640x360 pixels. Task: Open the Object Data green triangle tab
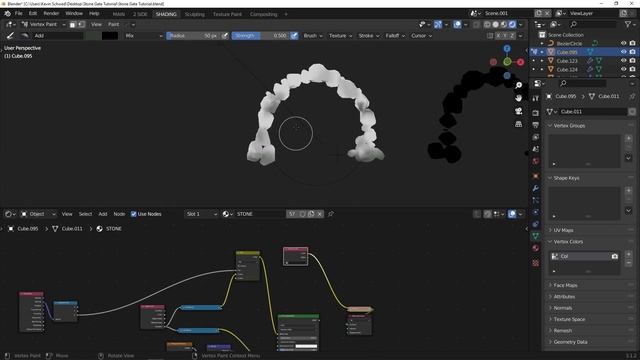[536, 236]
